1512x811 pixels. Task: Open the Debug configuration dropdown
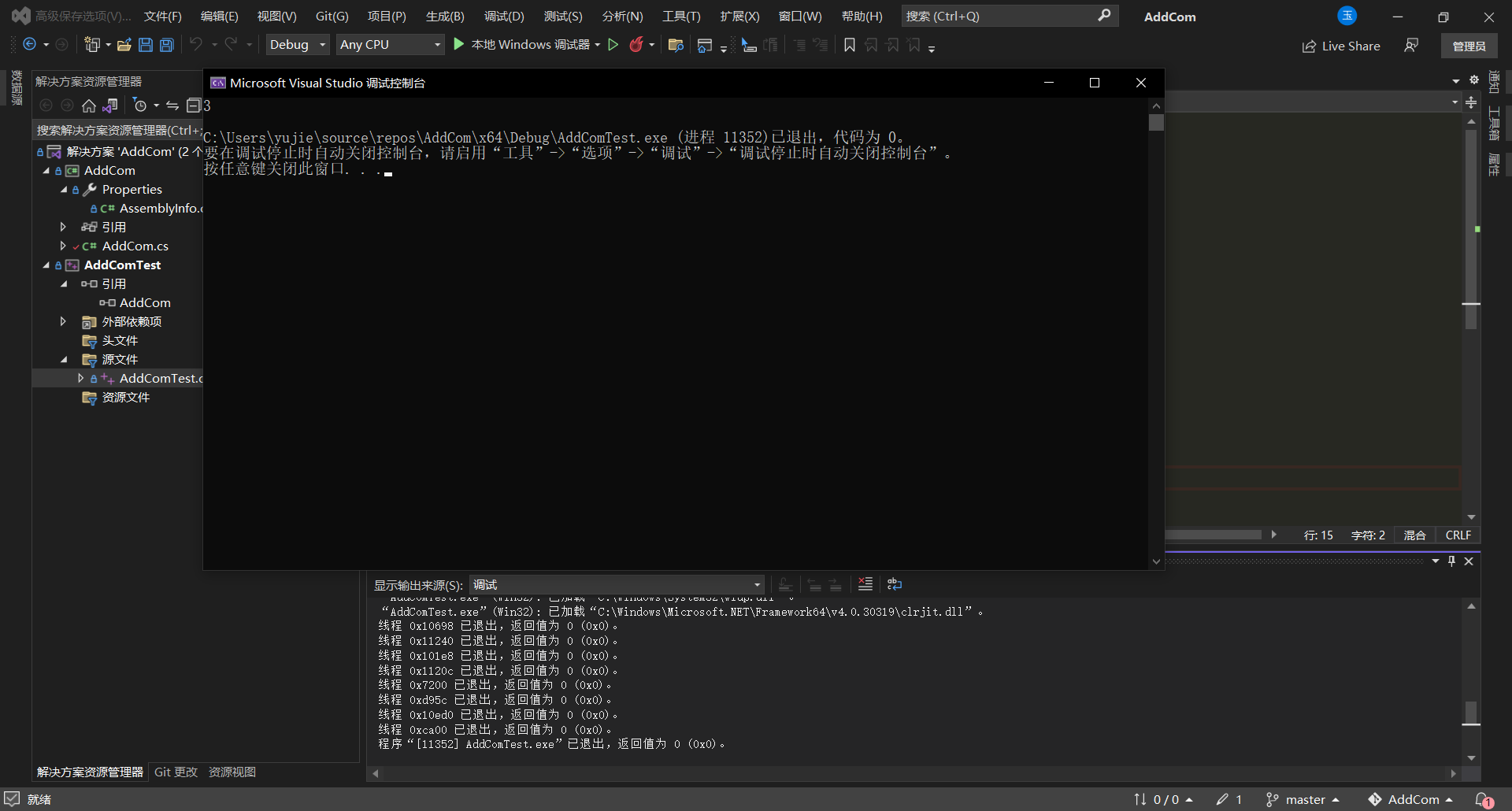[297, 45]
